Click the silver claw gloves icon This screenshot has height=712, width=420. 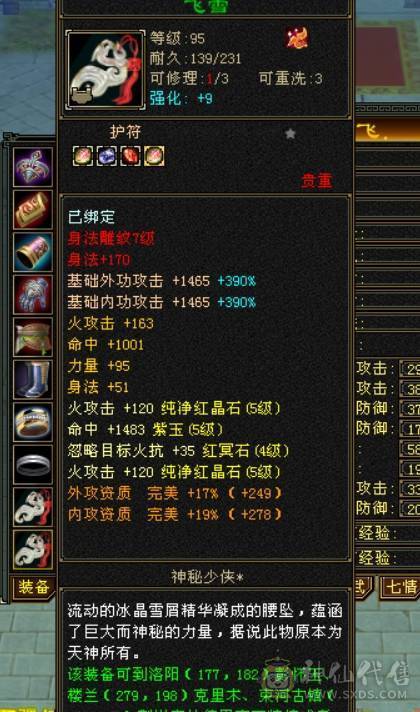tap(33, 294)
